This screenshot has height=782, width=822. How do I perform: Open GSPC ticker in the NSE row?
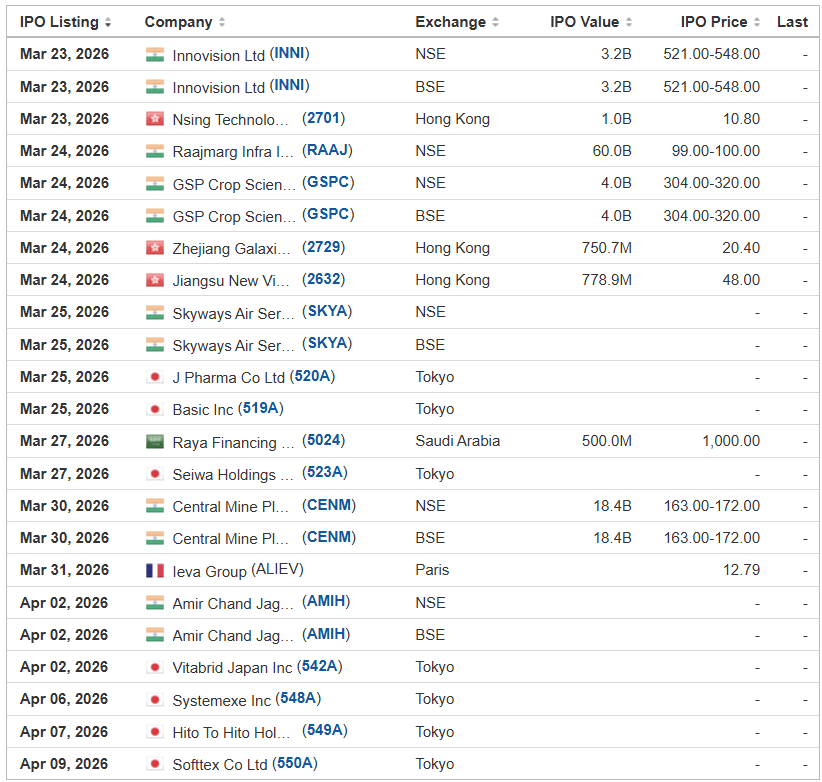point(328,182)
